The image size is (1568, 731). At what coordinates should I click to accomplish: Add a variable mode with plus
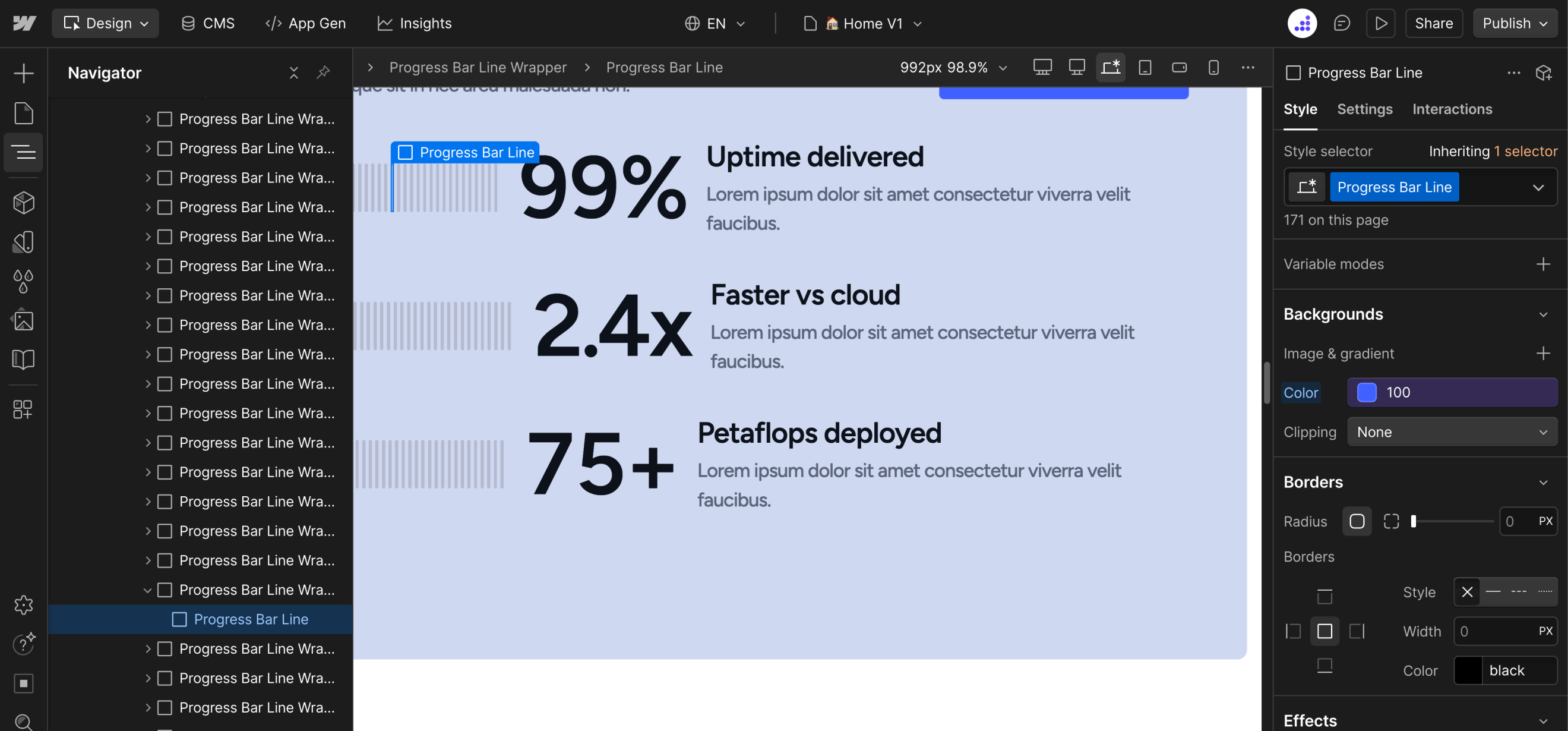[x=1542, y=264]
